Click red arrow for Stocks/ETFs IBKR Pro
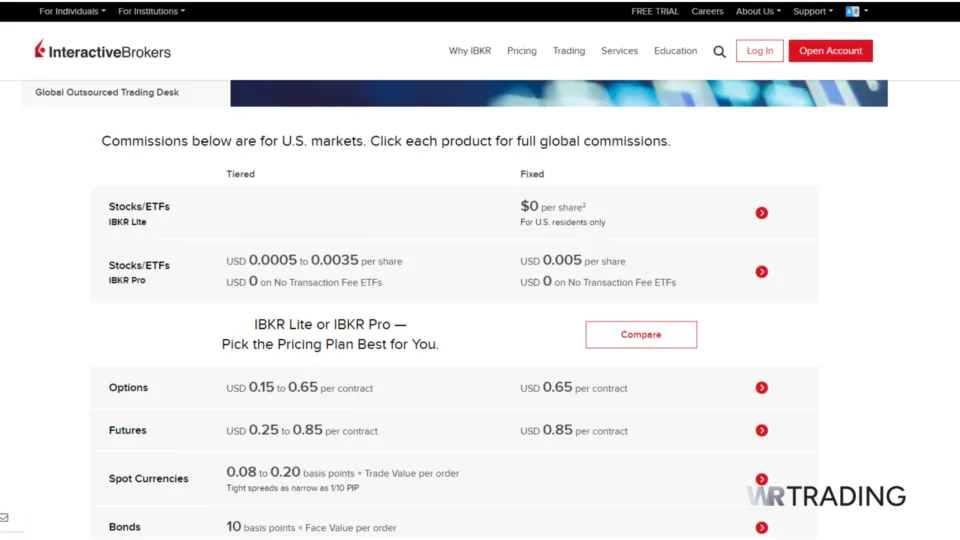This screenshot has height=540, width=960. pyautogui.click(x=762, y=272)
